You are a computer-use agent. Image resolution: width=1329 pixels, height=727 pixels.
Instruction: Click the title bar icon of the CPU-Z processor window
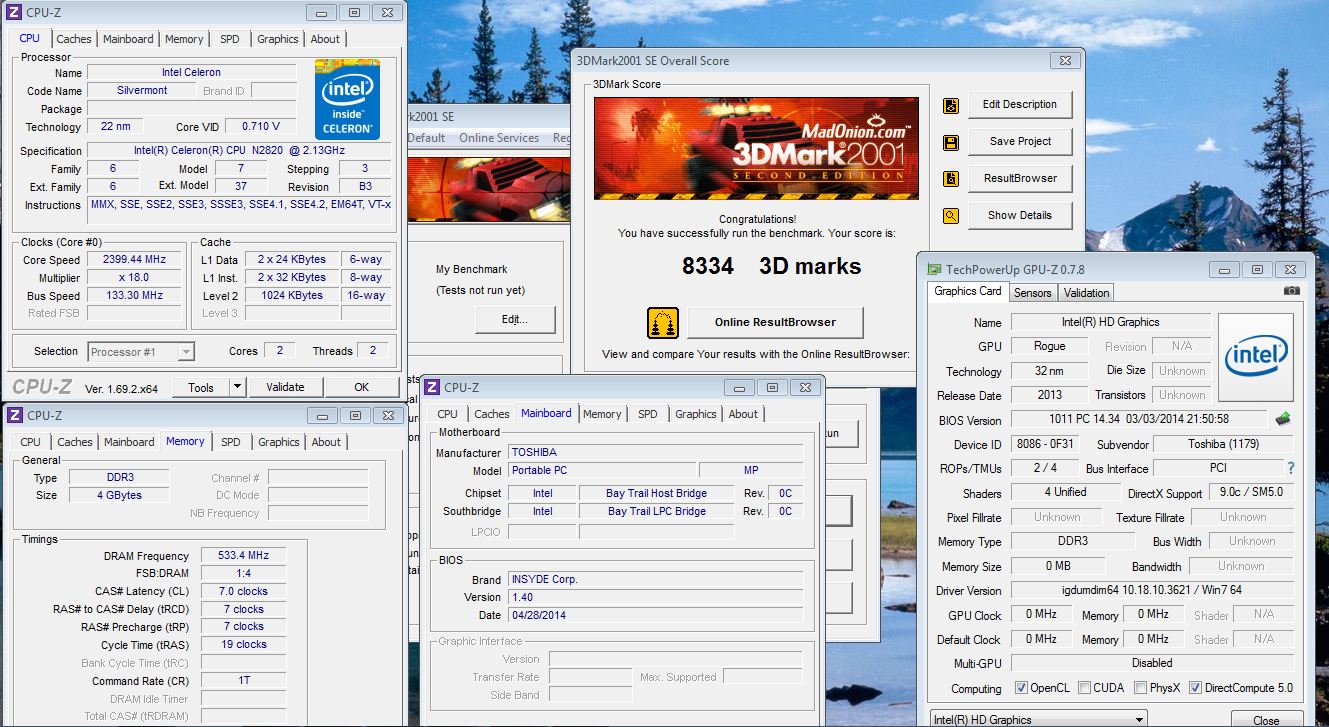tap(14, 12)
